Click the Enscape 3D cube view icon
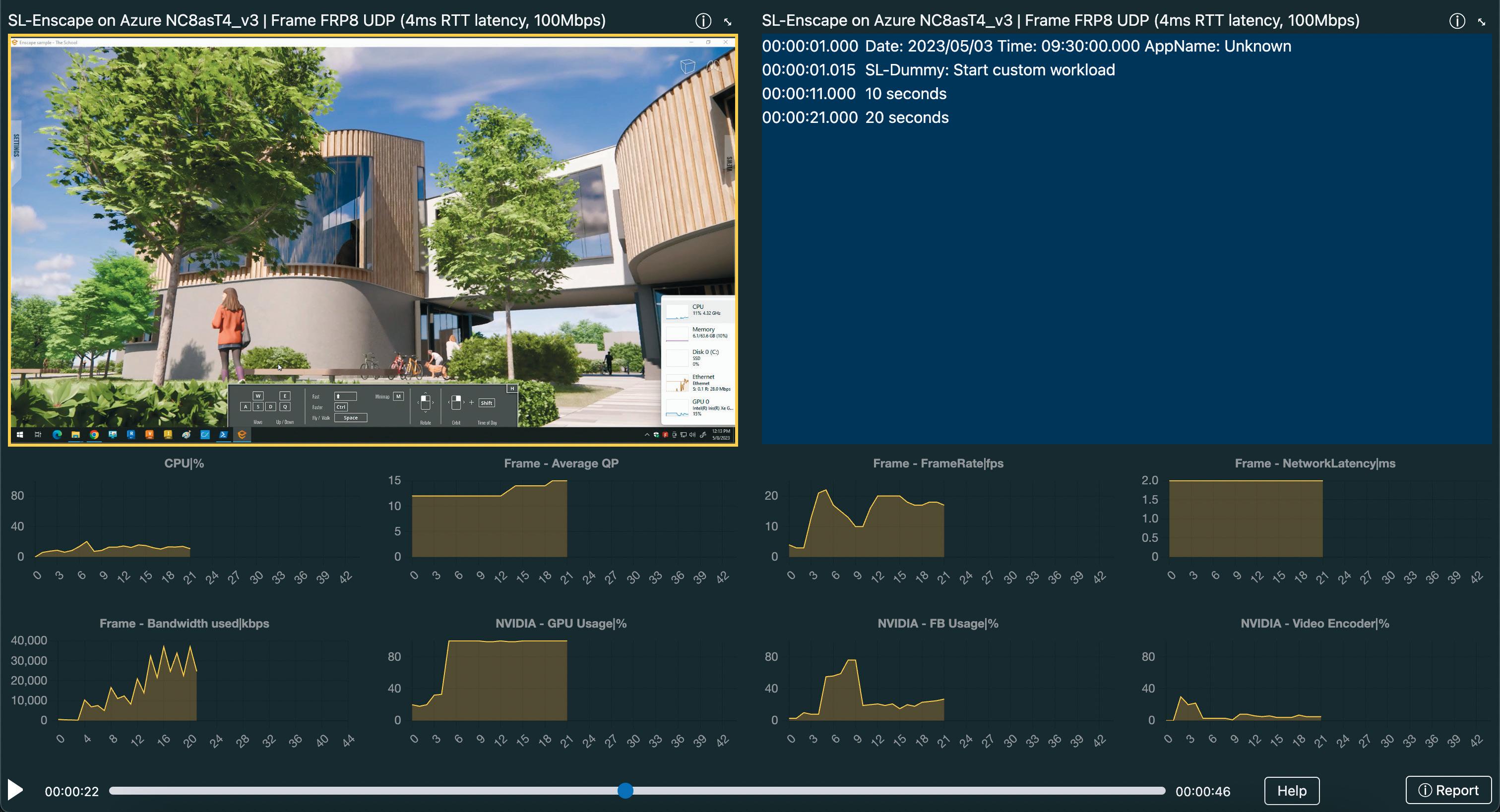The image size is (1500, 812). (687, 66)
